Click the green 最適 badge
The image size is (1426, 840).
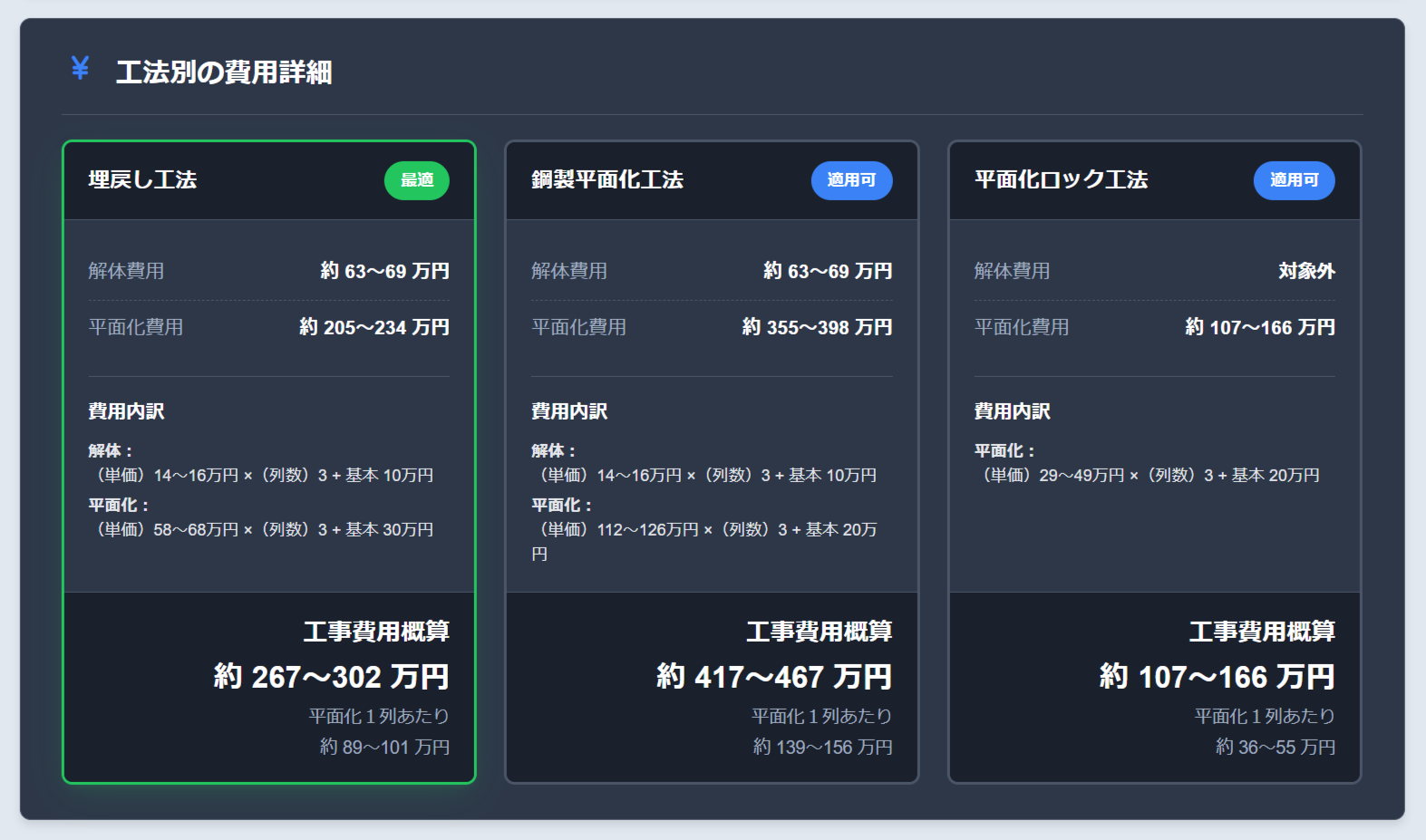[416, 180]
